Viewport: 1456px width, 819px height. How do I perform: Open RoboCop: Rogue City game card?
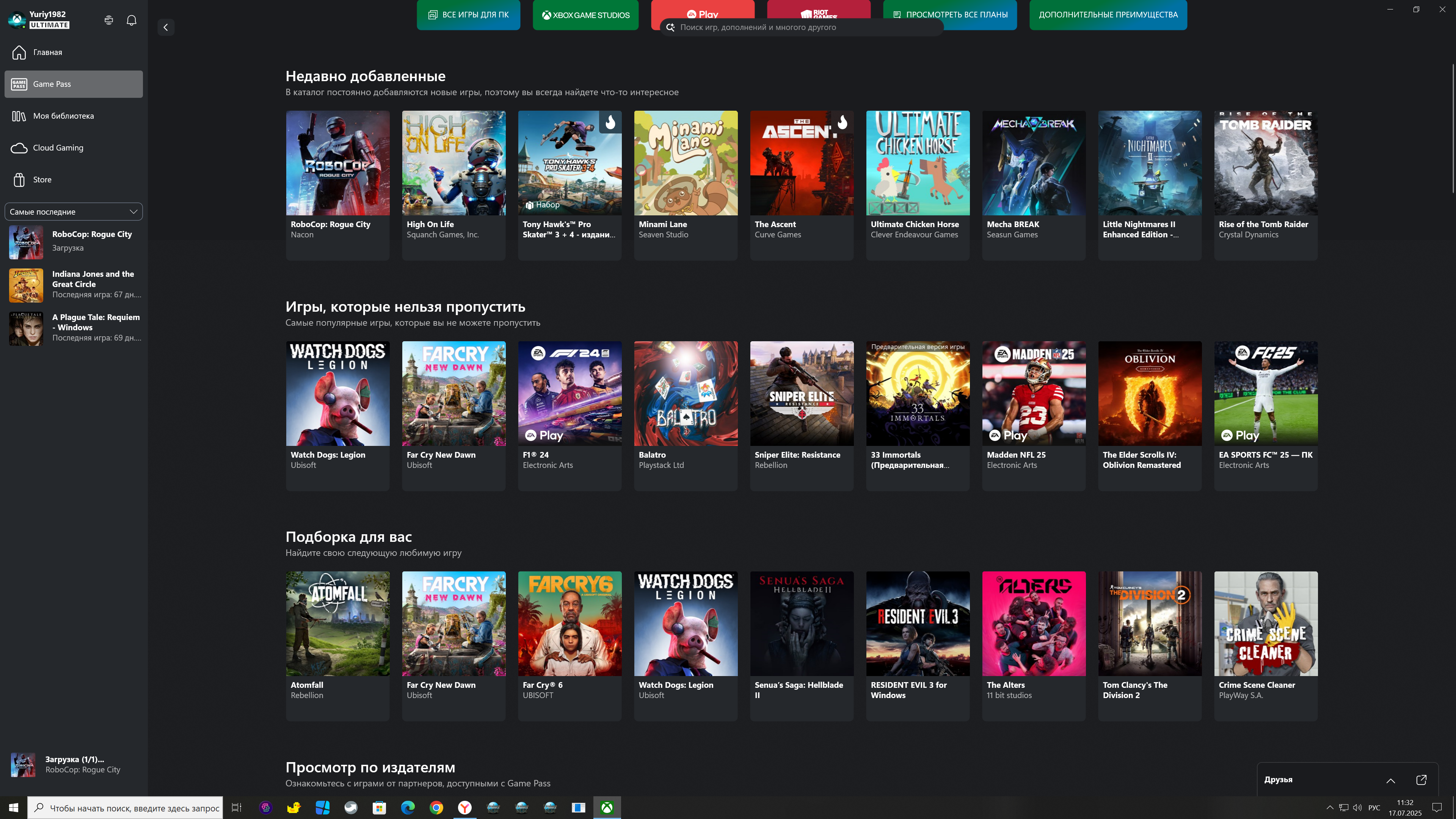pos(337,185)
